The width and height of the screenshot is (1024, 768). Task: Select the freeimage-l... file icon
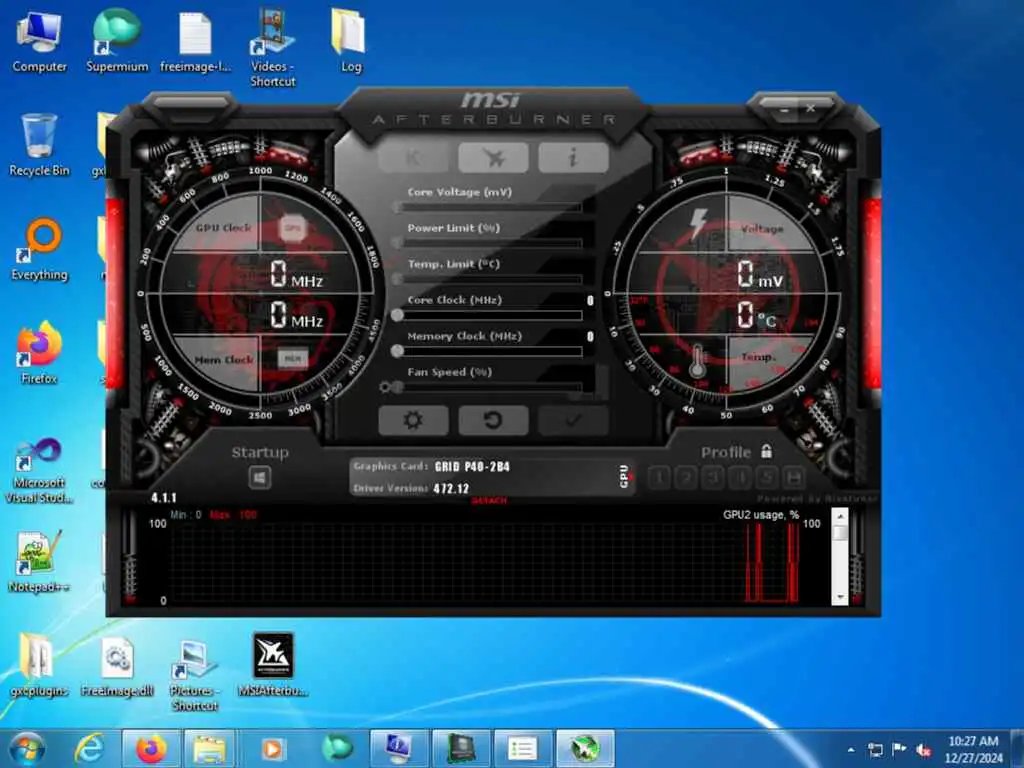(195, 43)
